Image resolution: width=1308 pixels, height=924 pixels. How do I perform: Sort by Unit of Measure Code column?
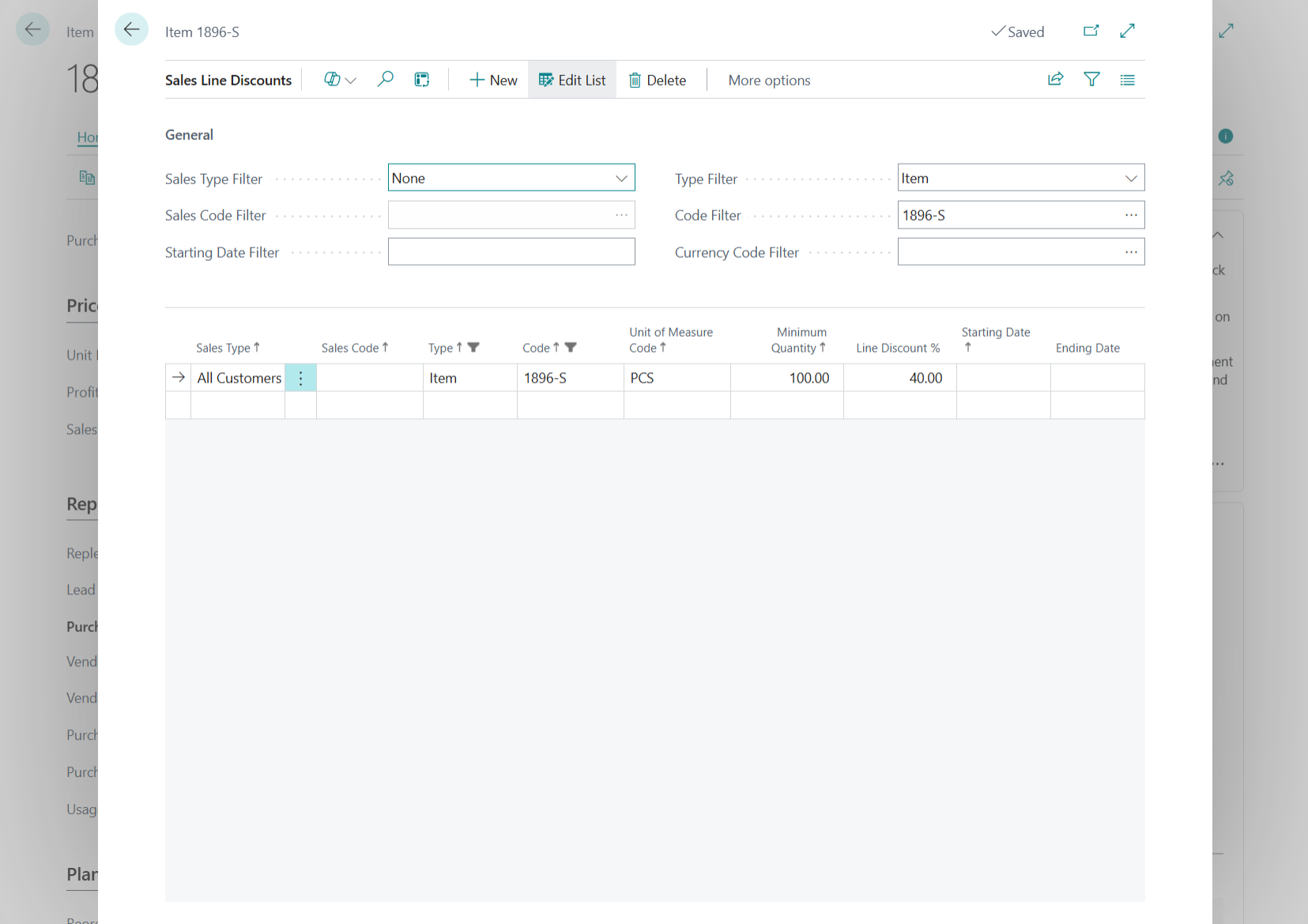(x=671, y=340)
